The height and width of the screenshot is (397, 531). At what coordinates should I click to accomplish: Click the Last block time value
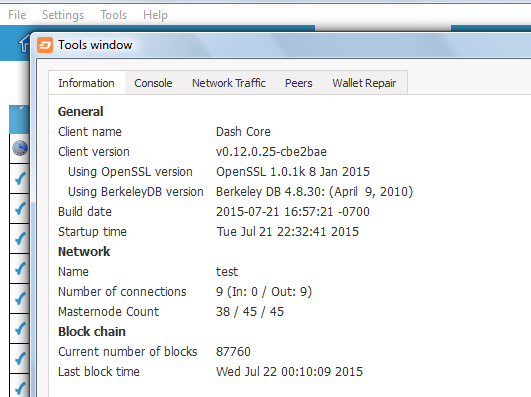point(290,372)
